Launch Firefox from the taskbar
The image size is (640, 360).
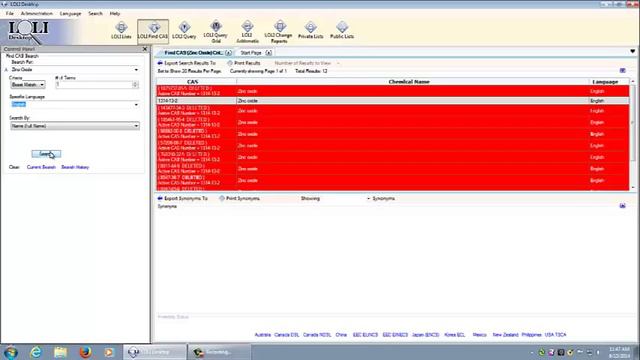85,352
